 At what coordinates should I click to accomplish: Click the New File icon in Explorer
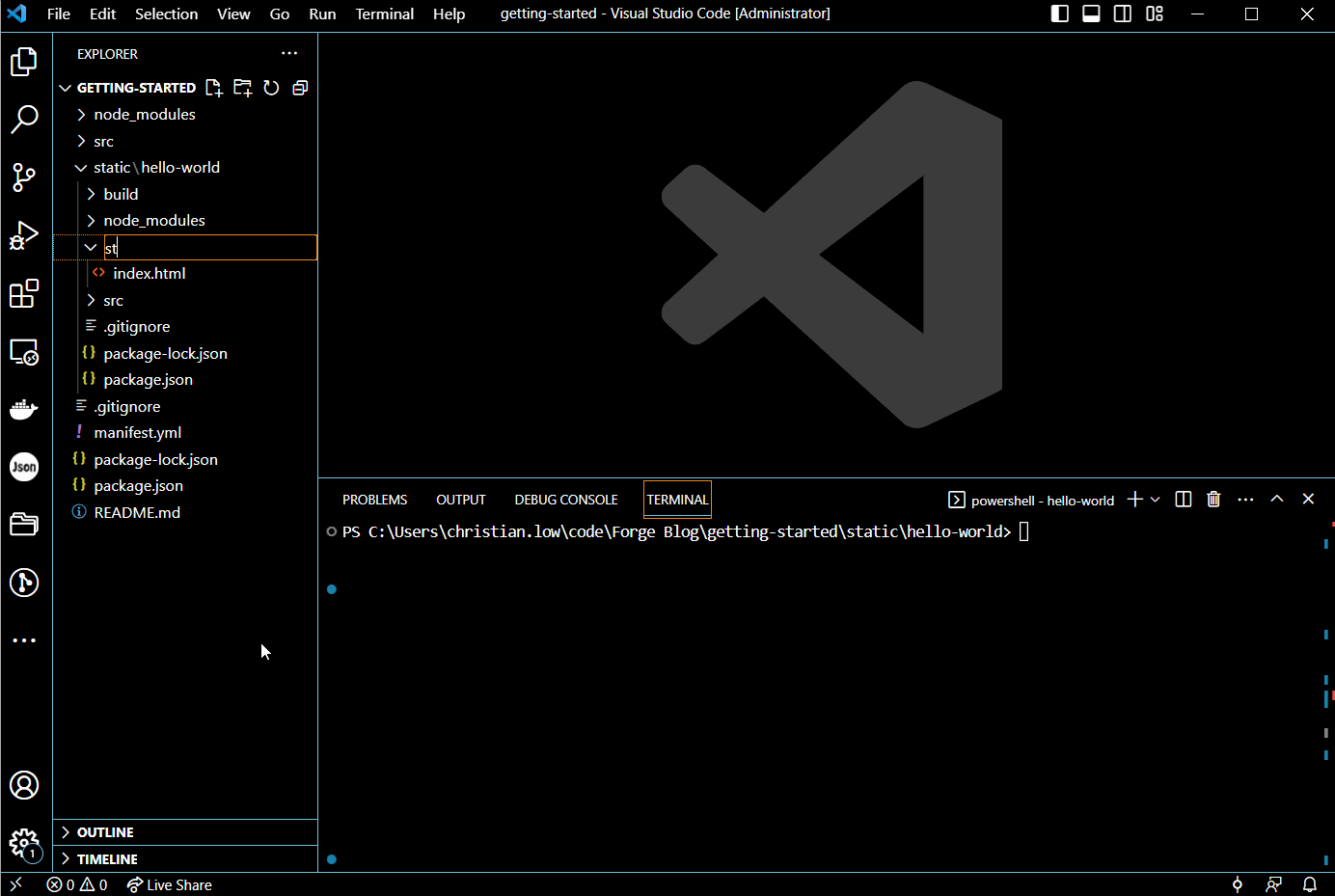(214, 88)
